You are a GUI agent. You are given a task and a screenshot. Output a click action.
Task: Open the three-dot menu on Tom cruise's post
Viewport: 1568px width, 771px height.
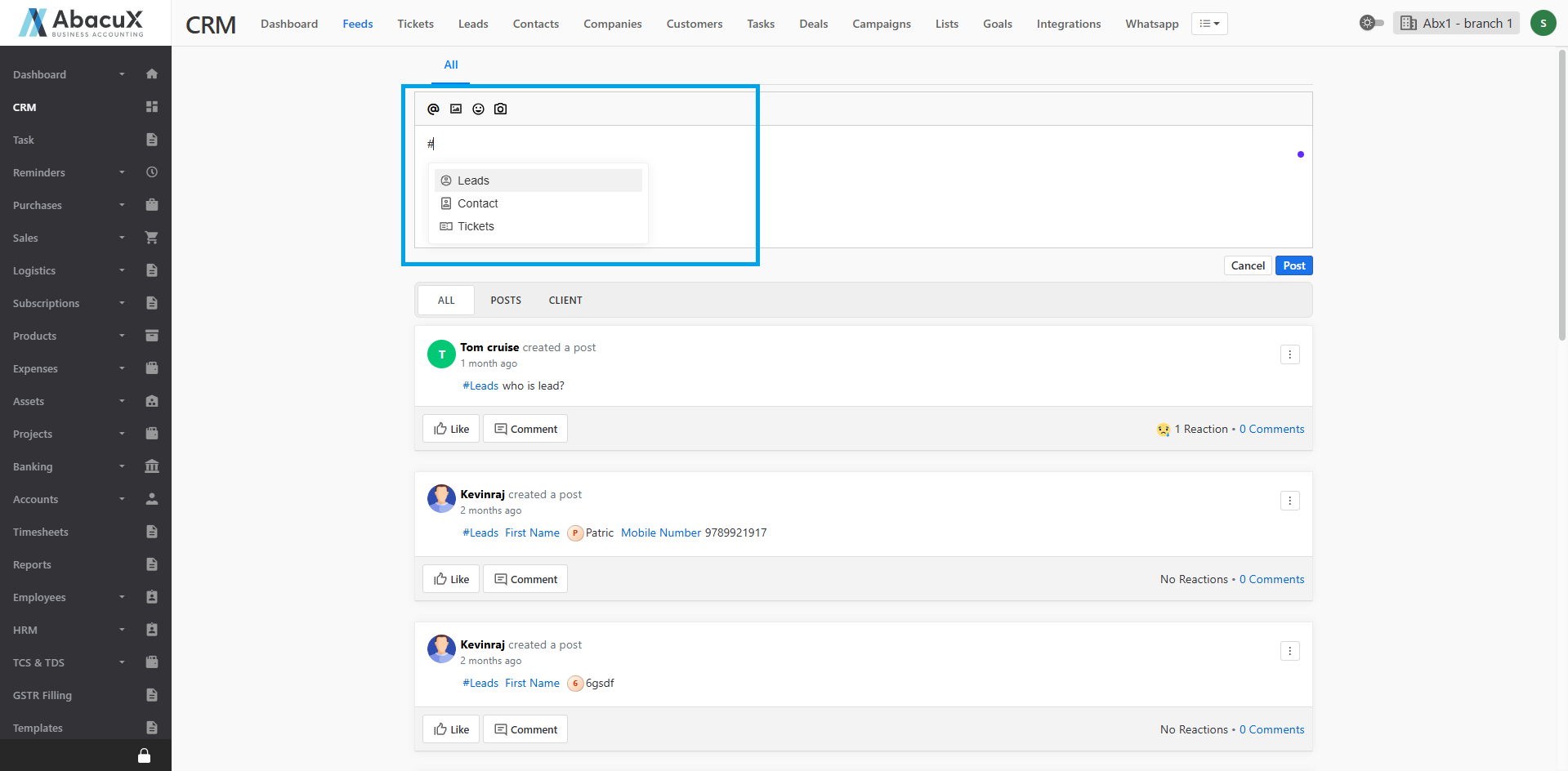point(1289,354)
